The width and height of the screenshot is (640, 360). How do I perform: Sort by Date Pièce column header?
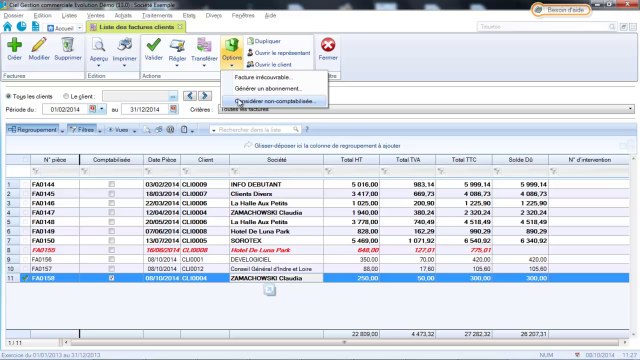click(162, 160)
